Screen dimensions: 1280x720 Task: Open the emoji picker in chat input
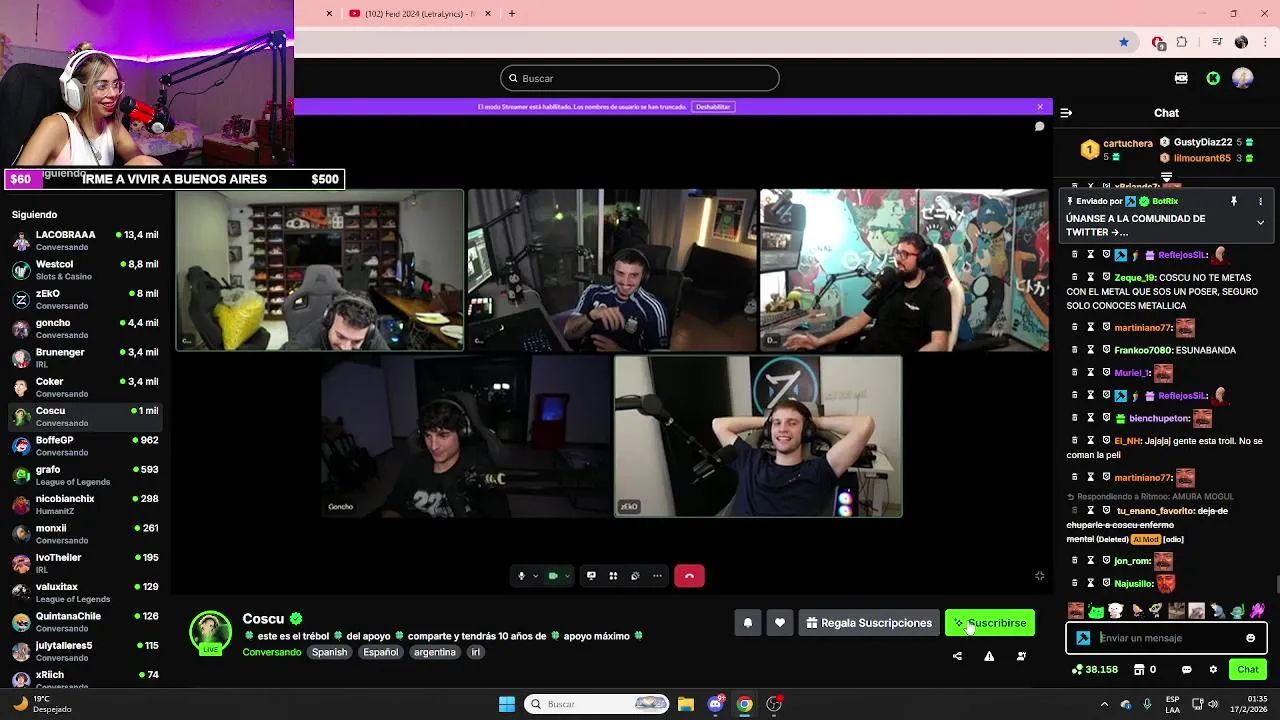[x=1251, y=638]
